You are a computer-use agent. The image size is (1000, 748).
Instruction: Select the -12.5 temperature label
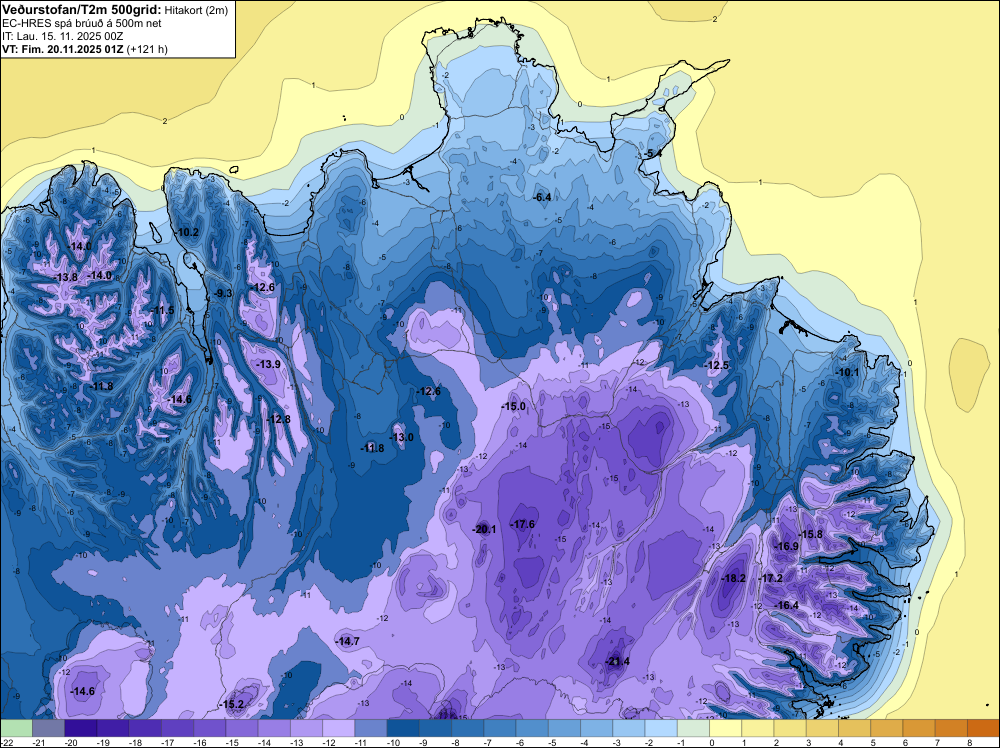(716, 365)
